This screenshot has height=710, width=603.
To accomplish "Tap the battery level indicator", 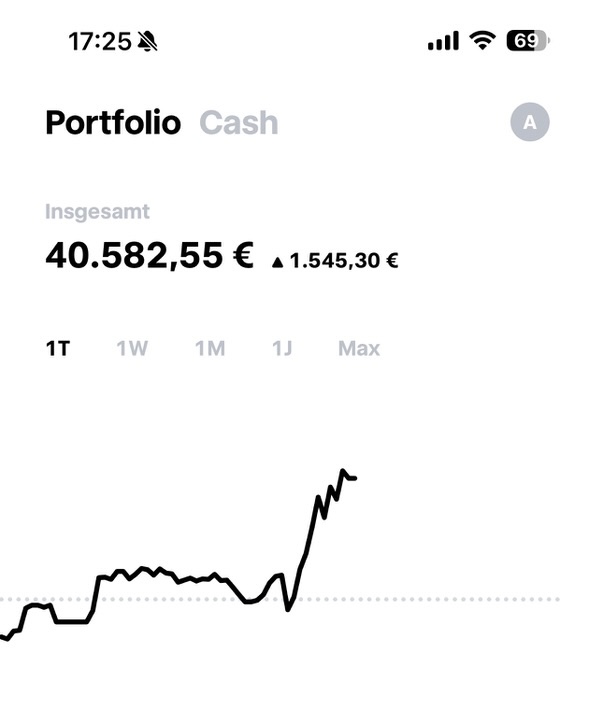I will click(x=527, y=41).
